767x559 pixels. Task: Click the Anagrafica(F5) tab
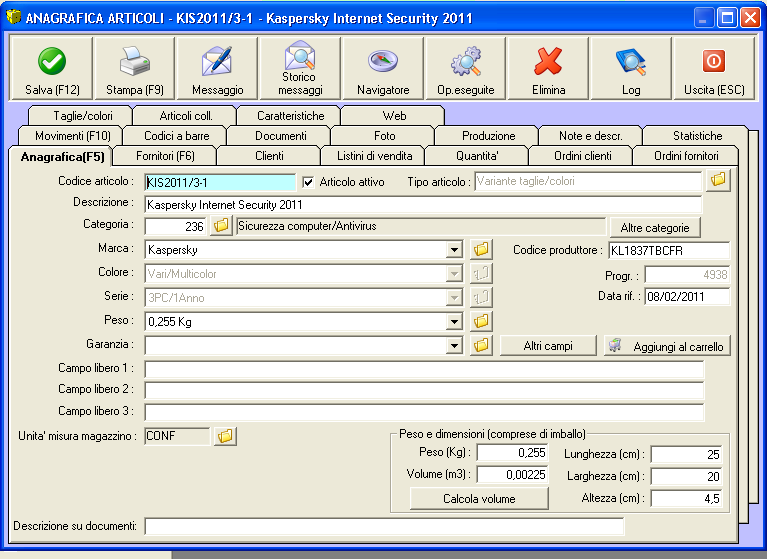point(62,157)
